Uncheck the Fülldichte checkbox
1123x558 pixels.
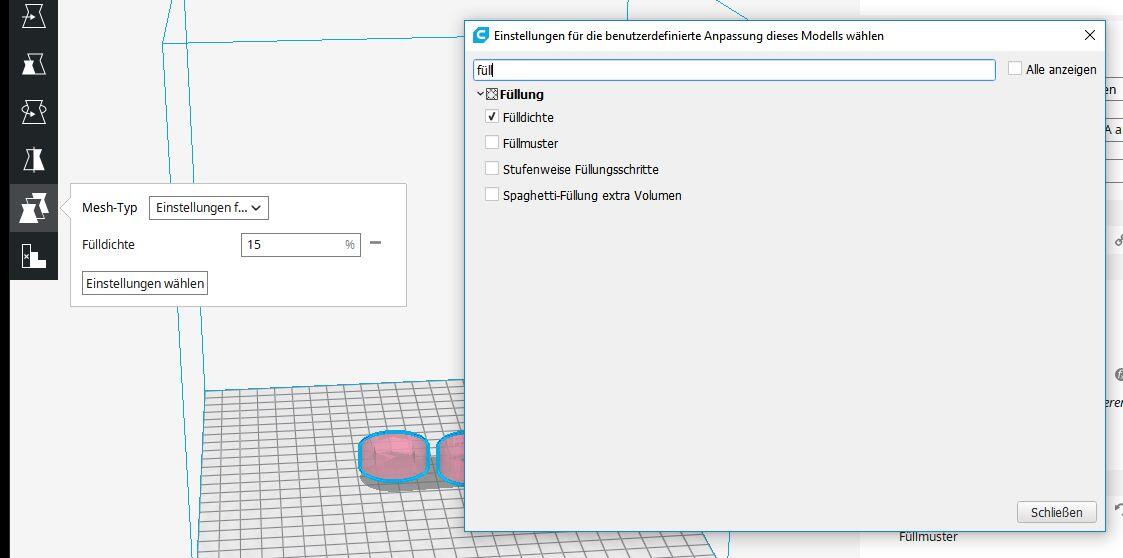[492, 117]
